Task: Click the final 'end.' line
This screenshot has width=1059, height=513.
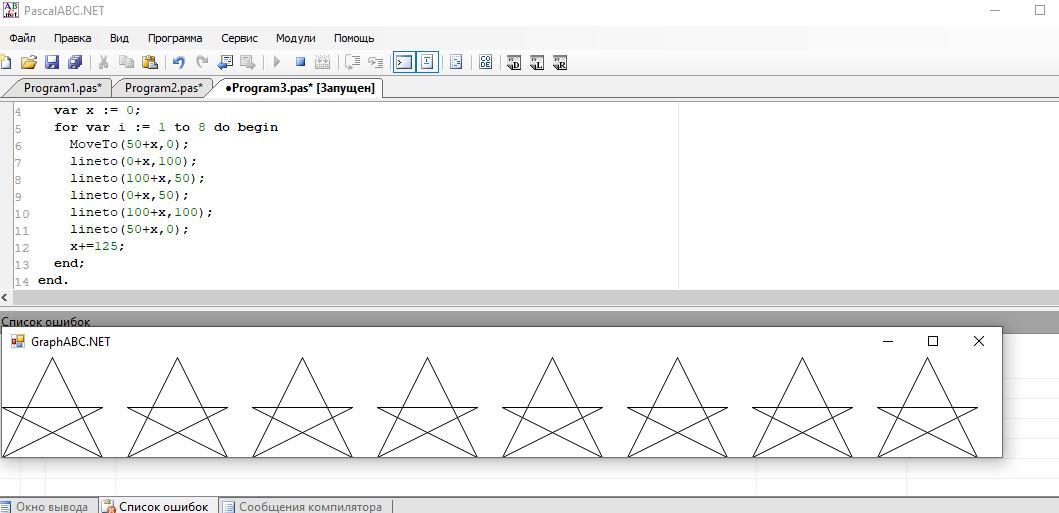Action: tap(53, 280)
